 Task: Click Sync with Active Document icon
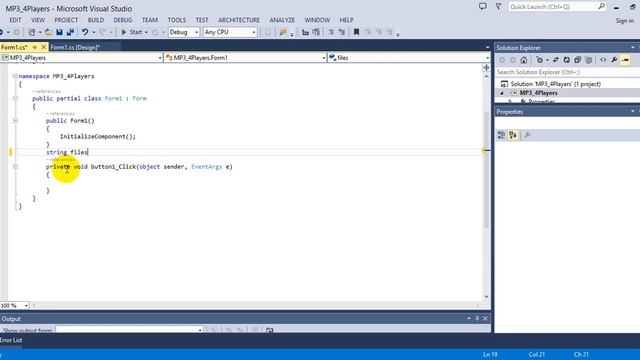(556, 60)
